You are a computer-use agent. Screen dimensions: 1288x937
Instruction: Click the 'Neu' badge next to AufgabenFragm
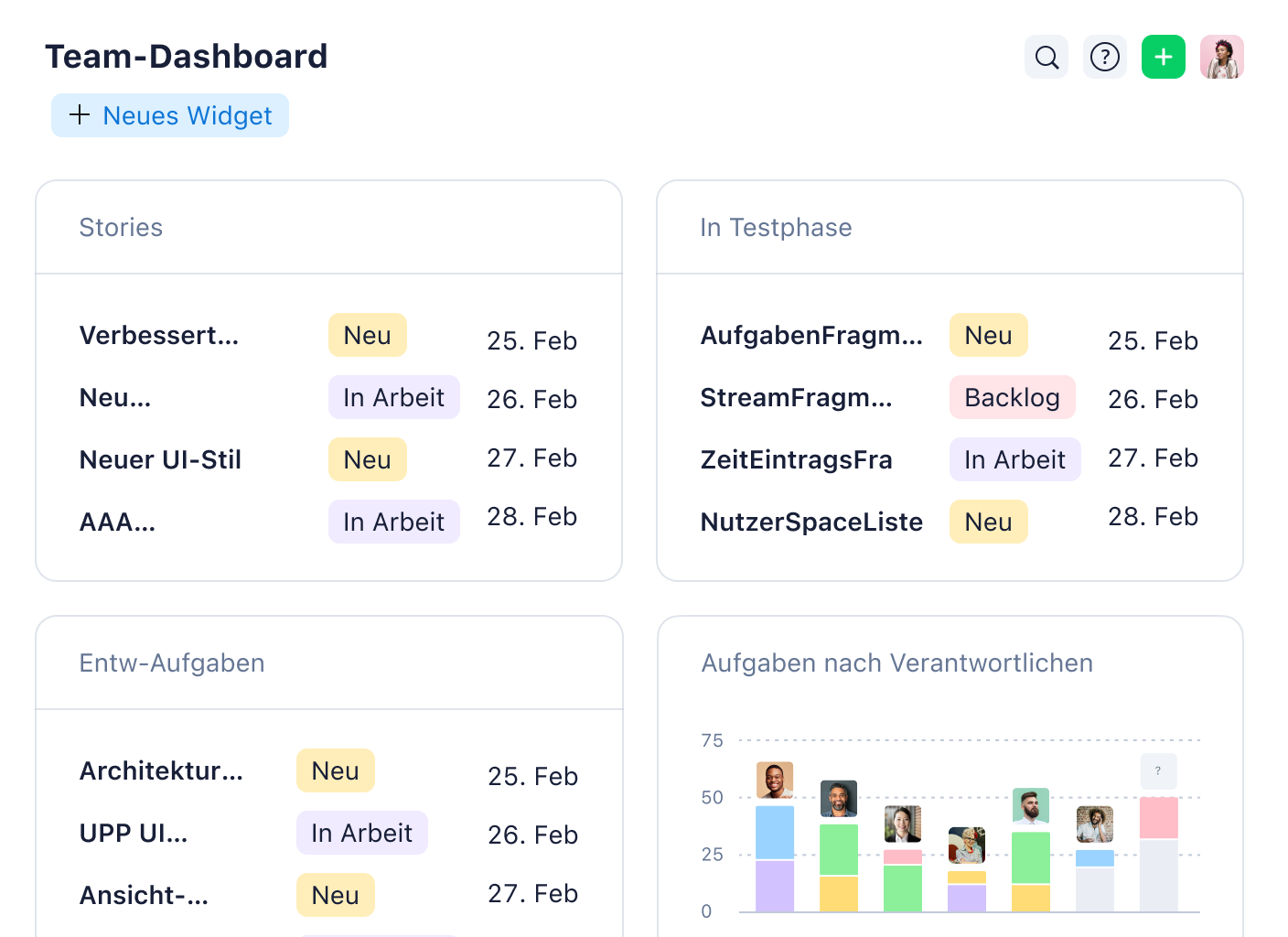tap(988, 335)
